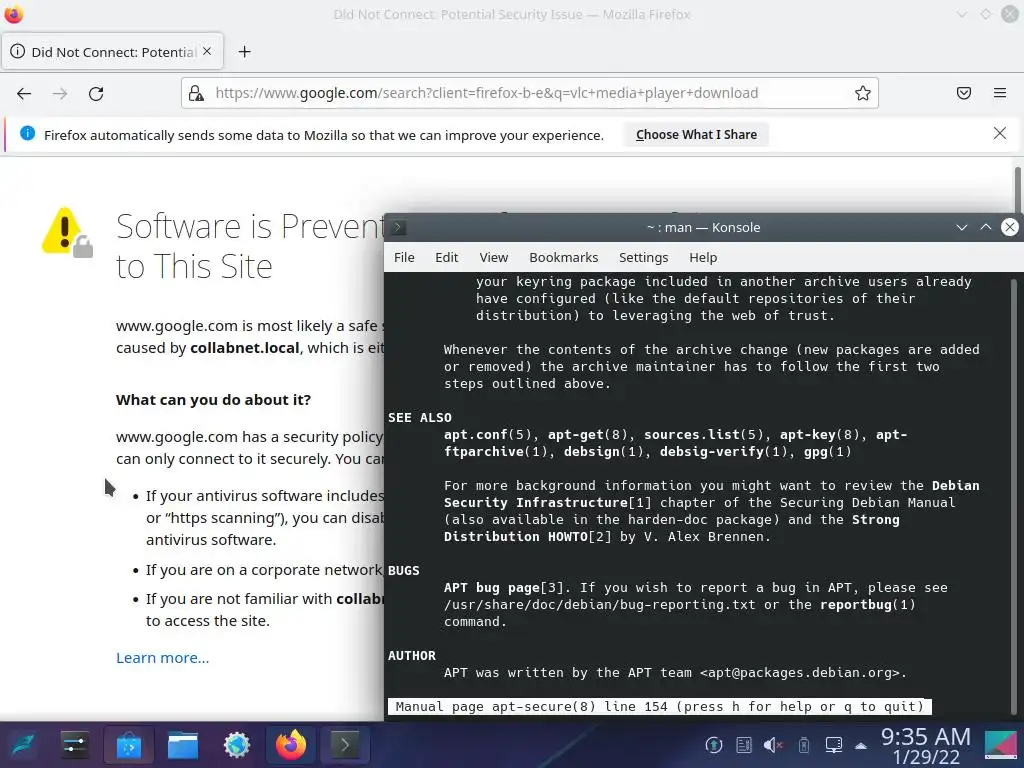Open the network connection tray icon
Viewport: 1024px width, 768px height.
pos(834,744)
